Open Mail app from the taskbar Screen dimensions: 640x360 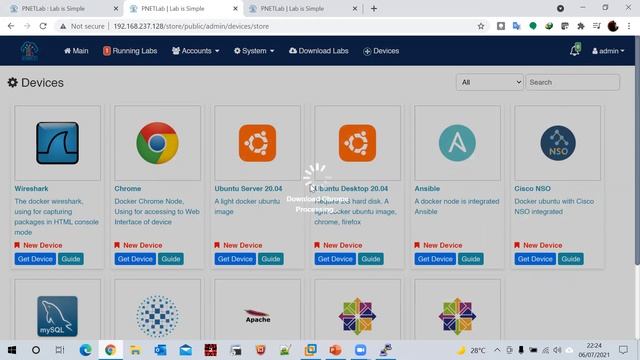point(185,350)
